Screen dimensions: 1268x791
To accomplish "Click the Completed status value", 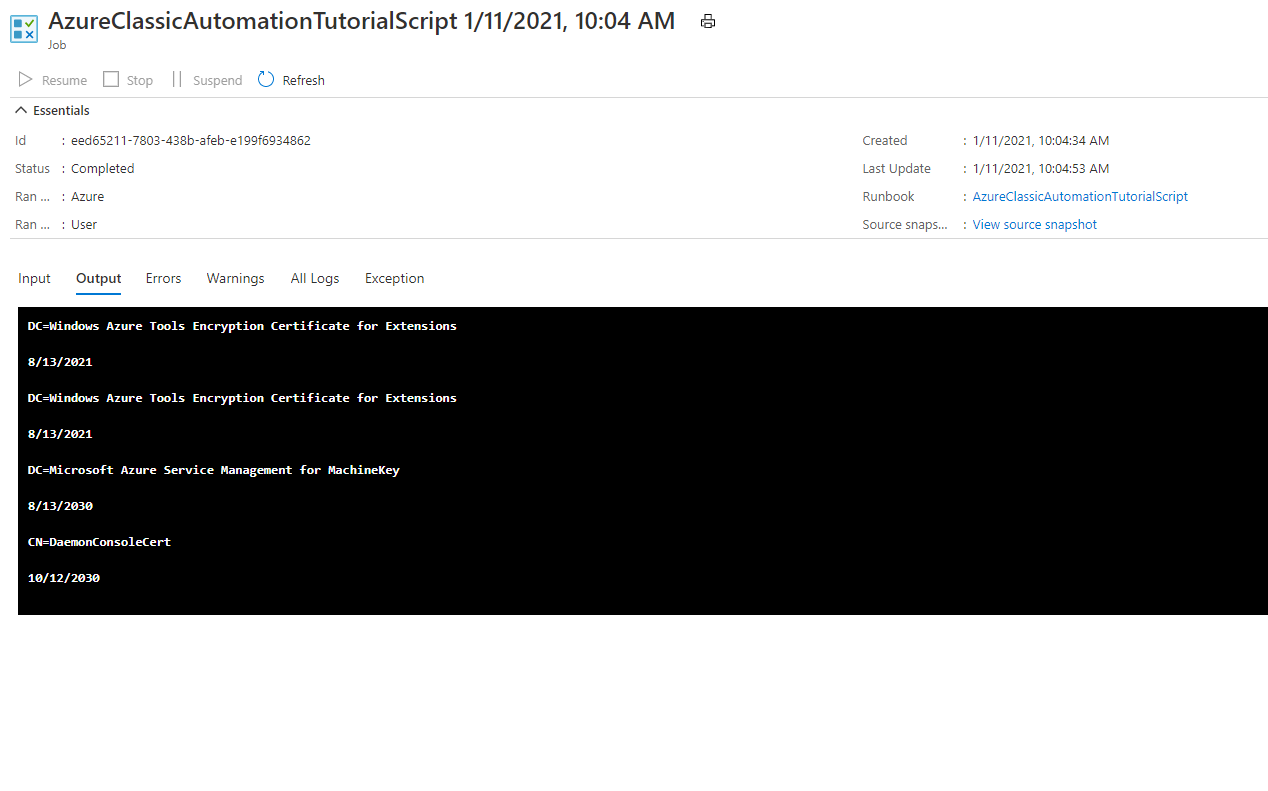I will coord(102,169).
